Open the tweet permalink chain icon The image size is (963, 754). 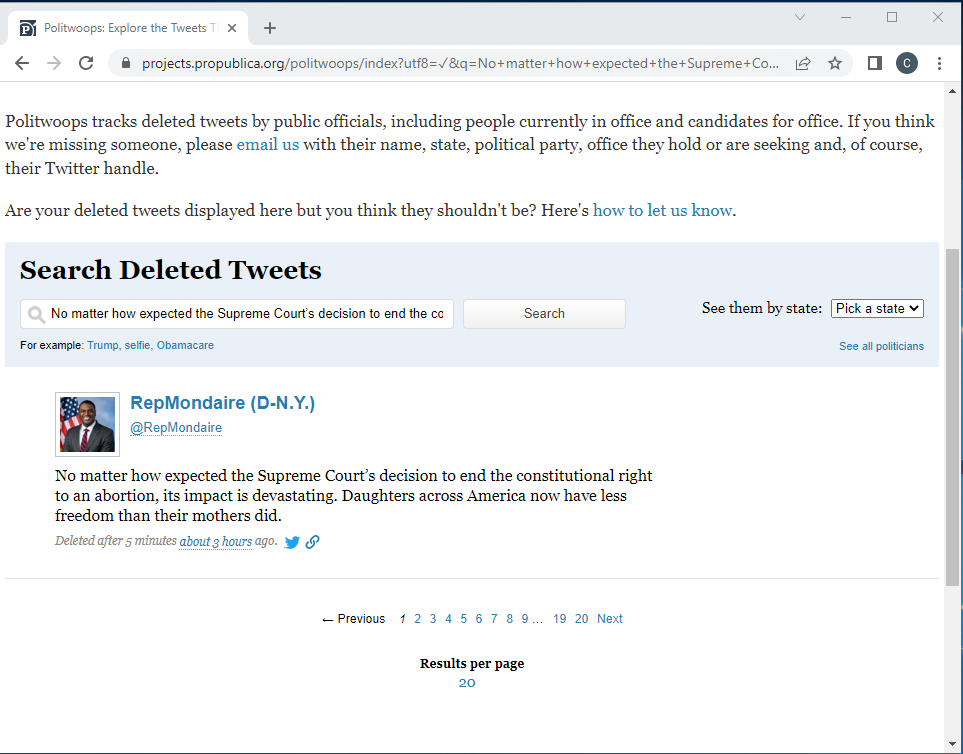(x=313, y=542)
